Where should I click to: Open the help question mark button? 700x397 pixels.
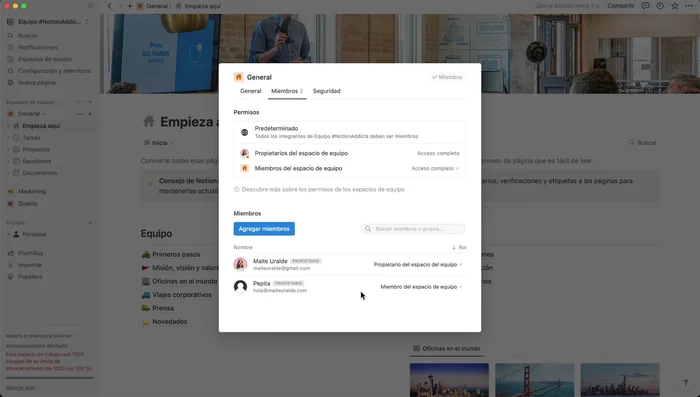685,383
